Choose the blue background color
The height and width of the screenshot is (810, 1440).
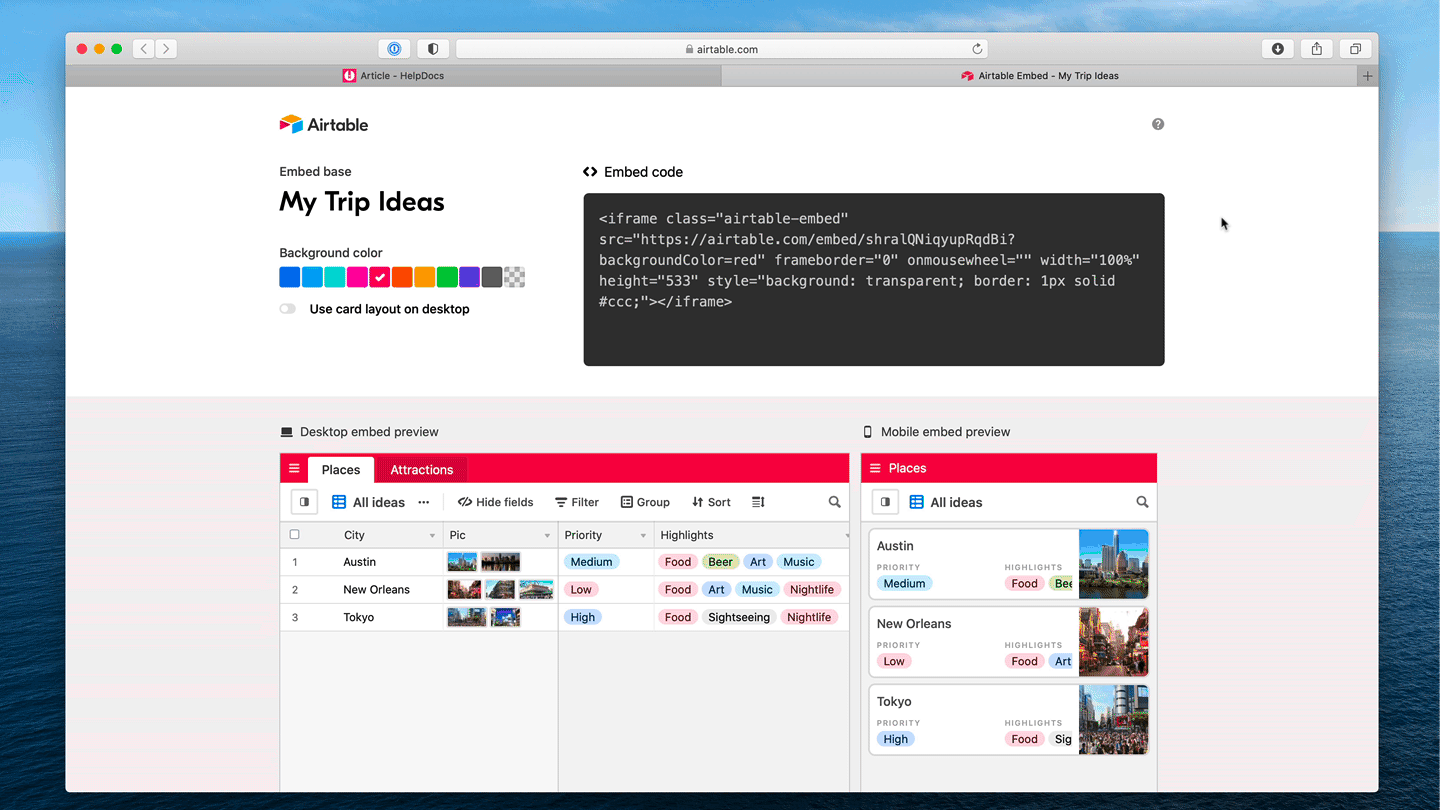click(289, 277)
